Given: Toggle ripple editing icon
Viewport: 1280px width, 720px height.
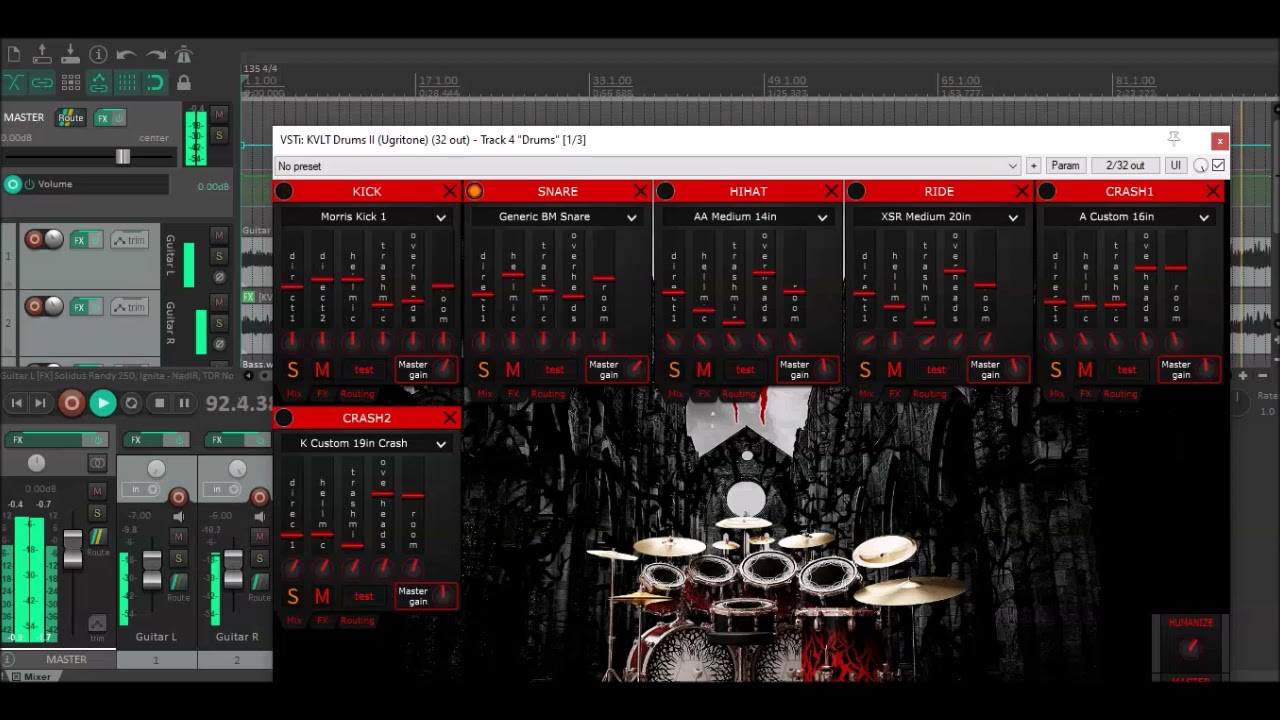Looking at the screenshot, I should [x=70, y=83].
